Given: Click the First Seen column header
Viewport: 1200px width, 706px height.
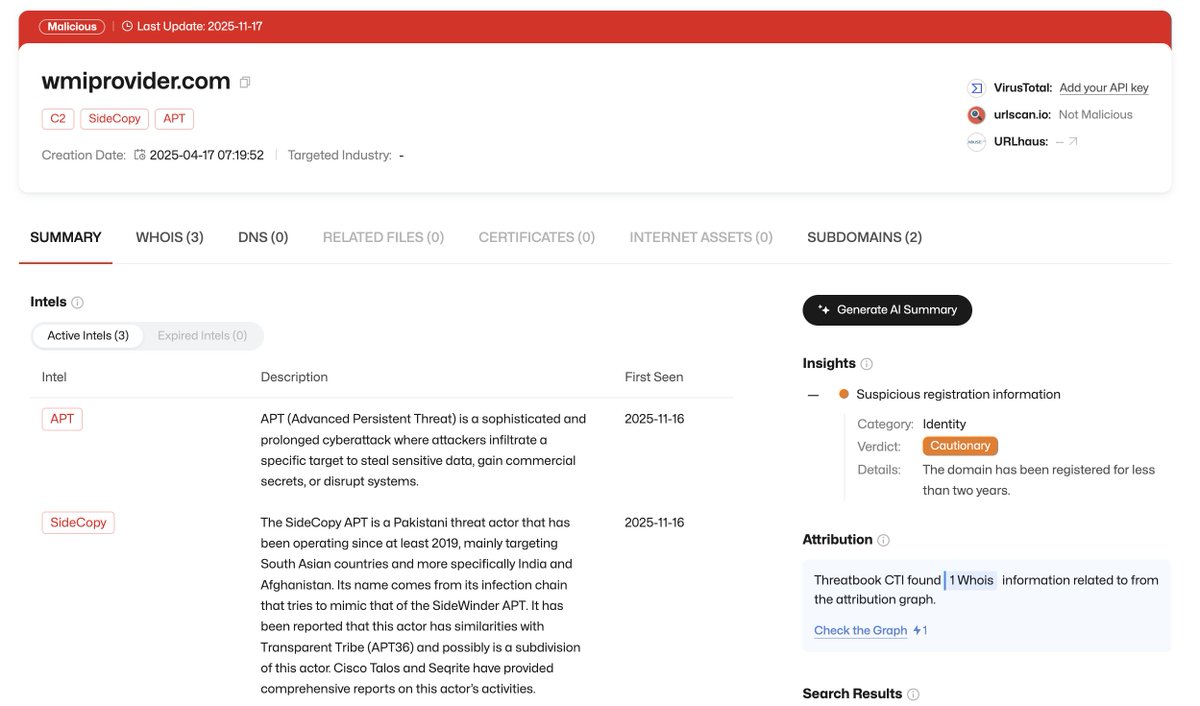Looking at the screenshot, I should coord(654,377).
